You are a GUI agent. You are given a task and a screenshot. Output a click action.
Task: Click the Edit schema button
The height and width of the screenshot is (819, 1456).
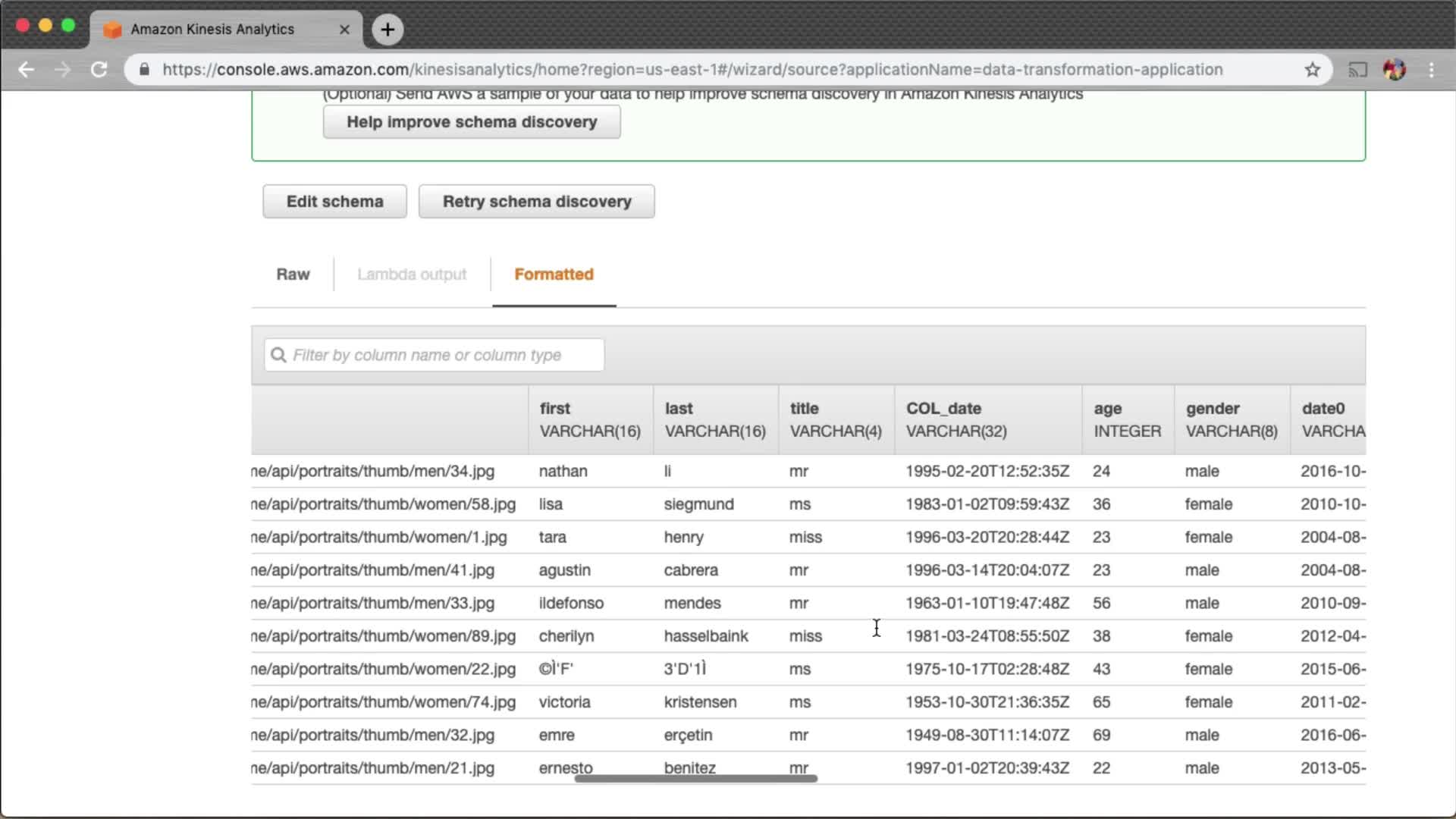(334, 202)
